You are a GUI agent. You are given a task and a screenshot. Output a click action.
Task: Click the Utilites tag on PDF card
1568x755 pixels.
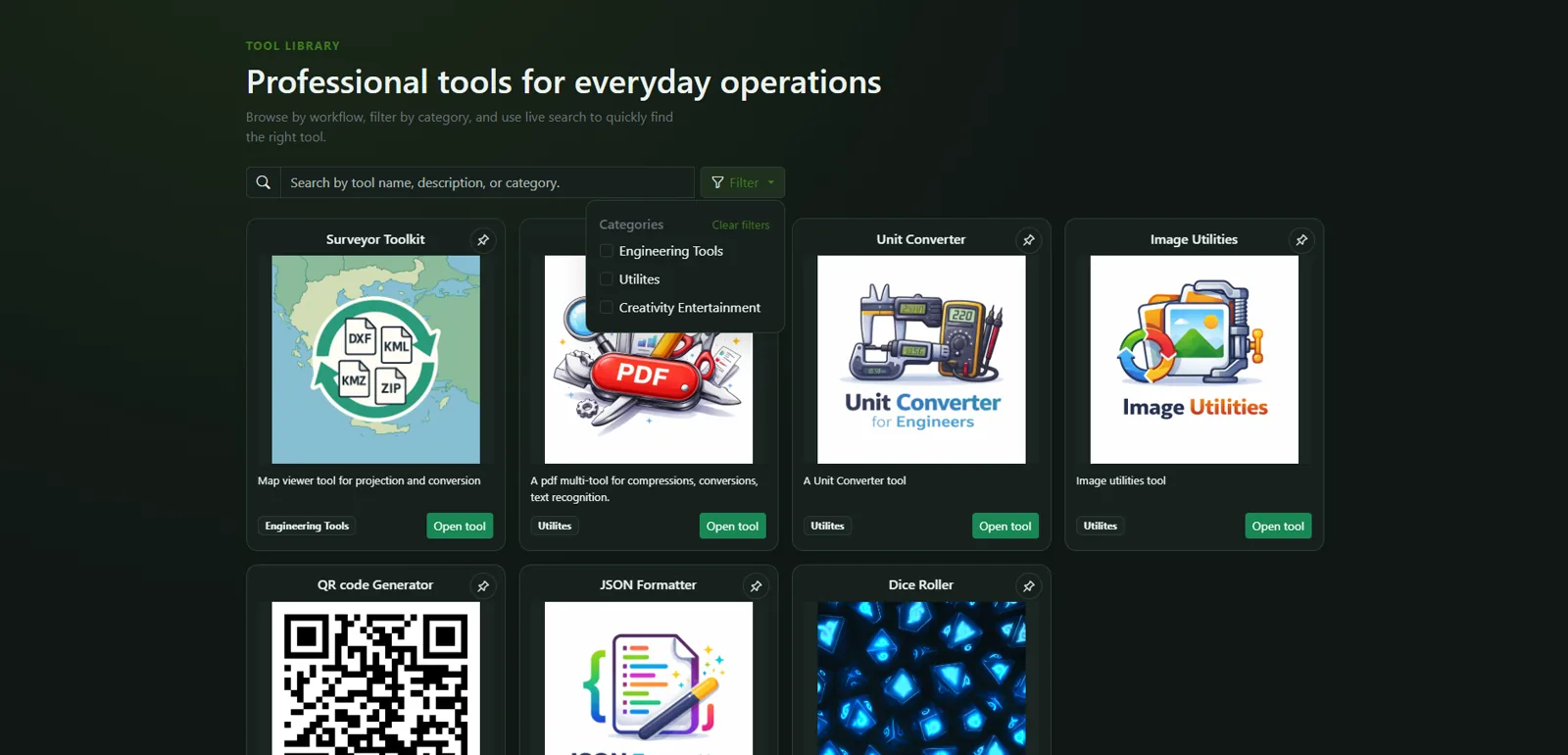coord(555,527)
